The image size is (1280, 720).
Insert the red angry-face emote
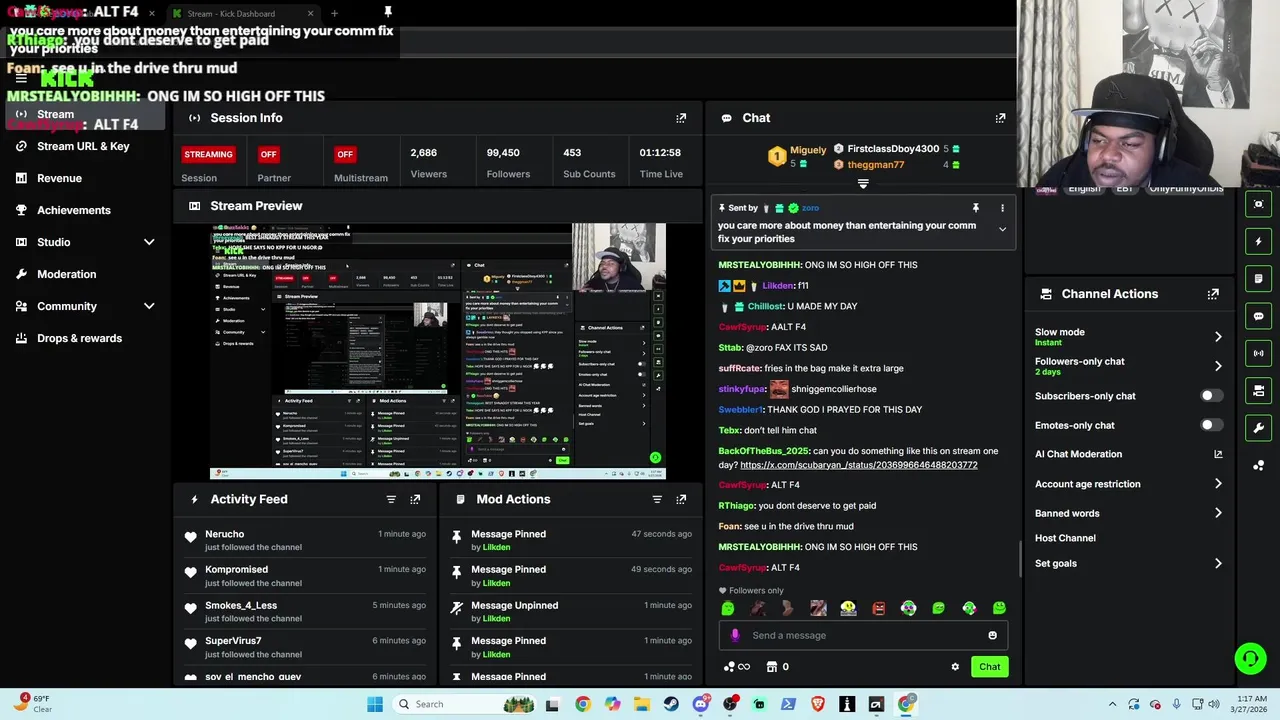(878, 608)
